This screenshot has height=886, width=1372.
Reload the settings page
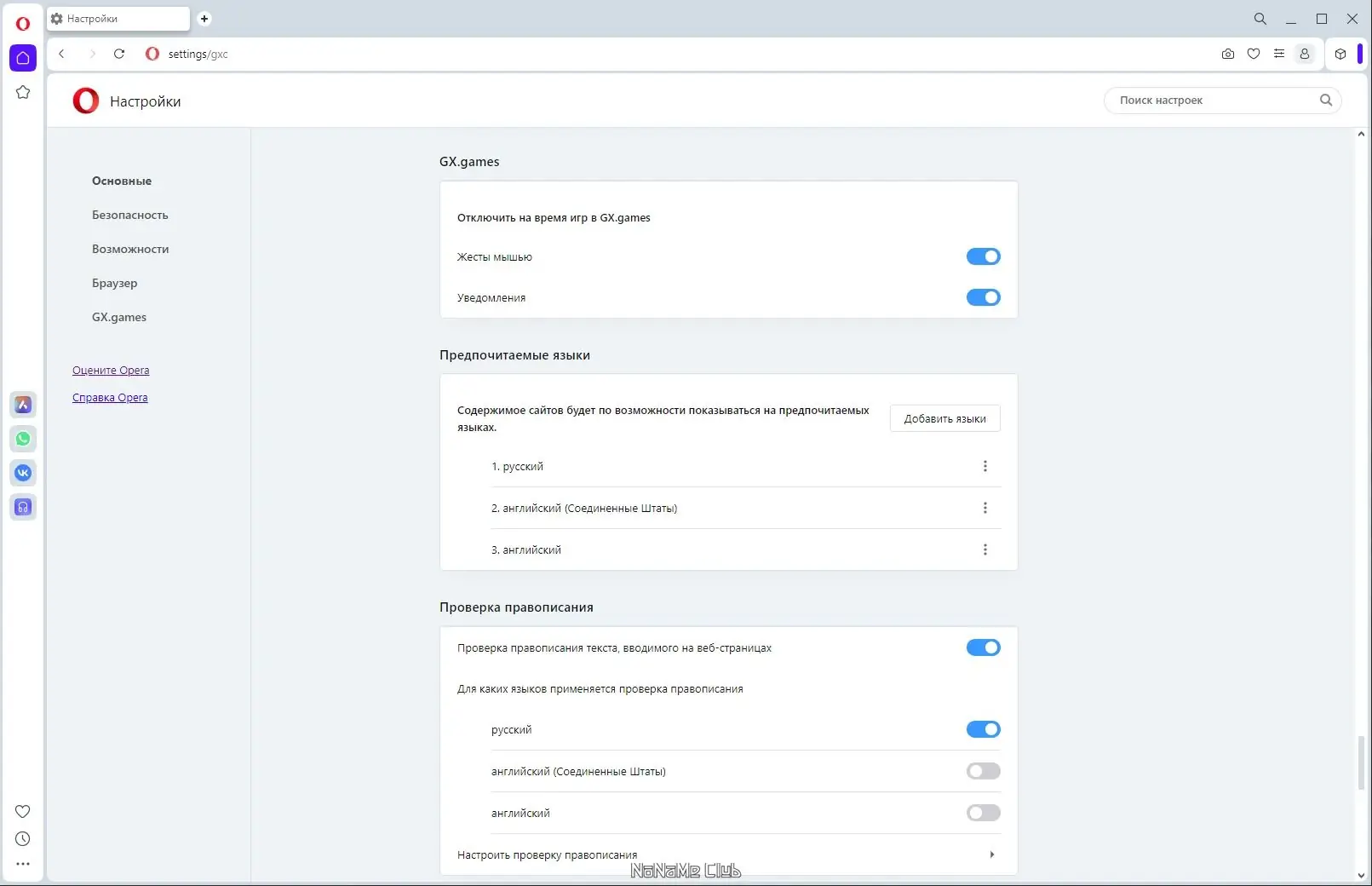[119, 54]
